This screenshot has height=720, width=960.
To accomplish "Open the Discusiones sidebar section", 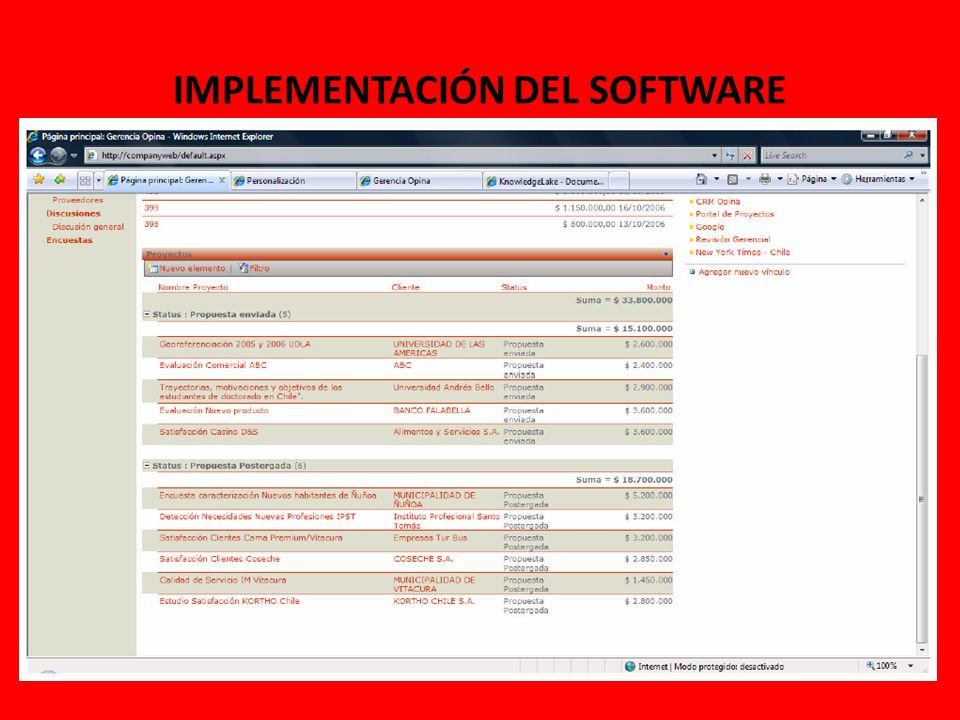I will tap(73, 214).
